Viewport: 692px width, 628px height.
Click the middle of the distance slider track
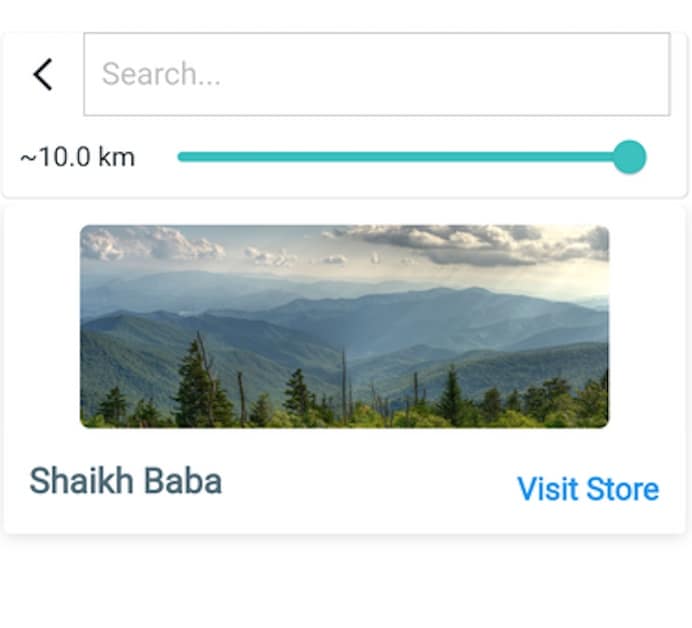pyautogui.click(x=403, y=157)
